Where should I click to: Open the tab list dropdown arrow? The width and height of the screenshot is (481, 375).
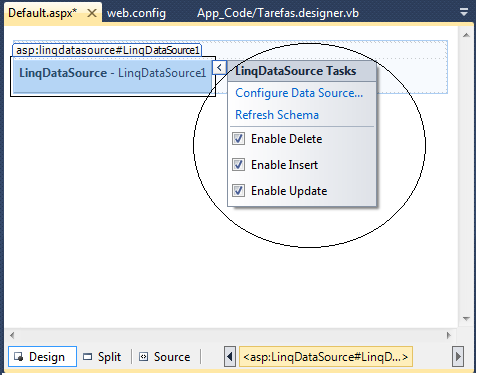[464, 13]
